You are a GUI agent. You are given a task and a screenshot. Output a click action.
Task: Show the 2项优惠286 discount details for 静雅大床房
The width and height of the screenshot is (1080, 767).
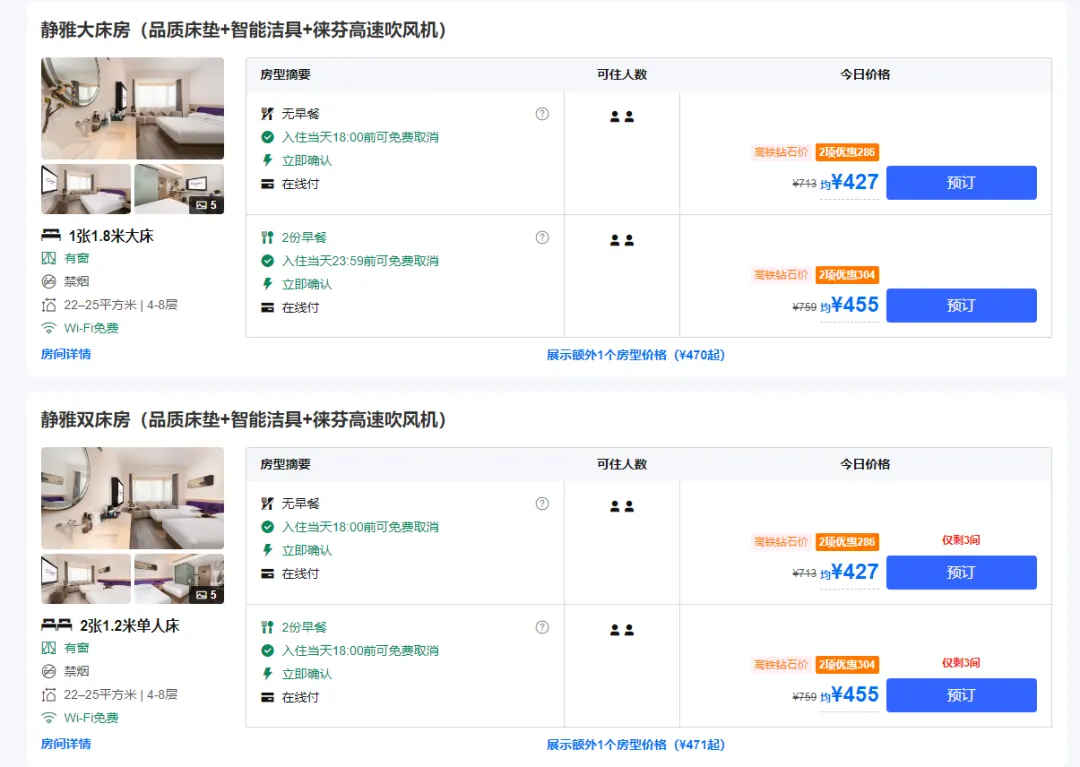pos(847,152)
